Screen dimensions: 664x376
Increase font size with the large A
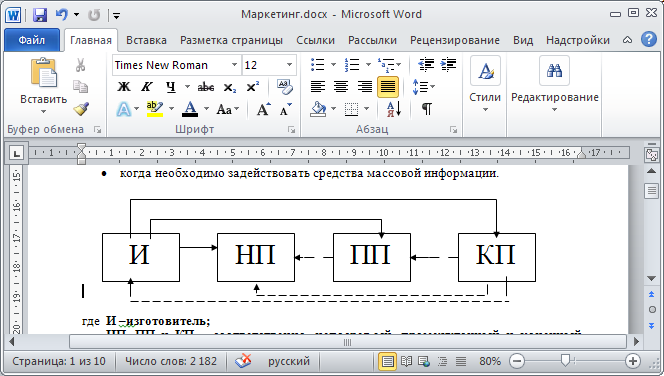(x=263, y=110)
